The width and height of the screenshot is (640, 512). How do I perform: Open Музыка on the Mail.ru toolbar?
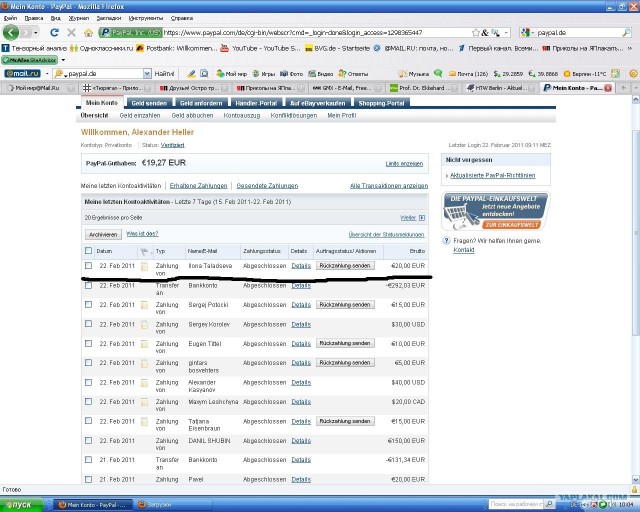coord(414,74)
